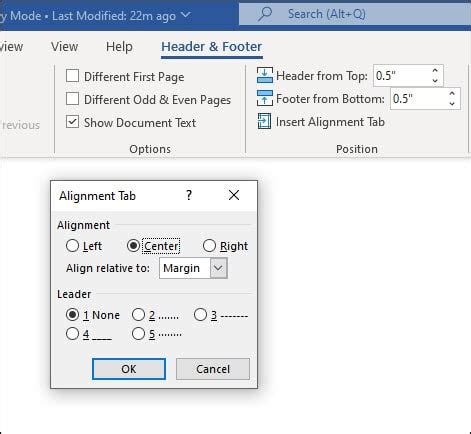Confirm dialog with OK button

(x=129, y=369)
